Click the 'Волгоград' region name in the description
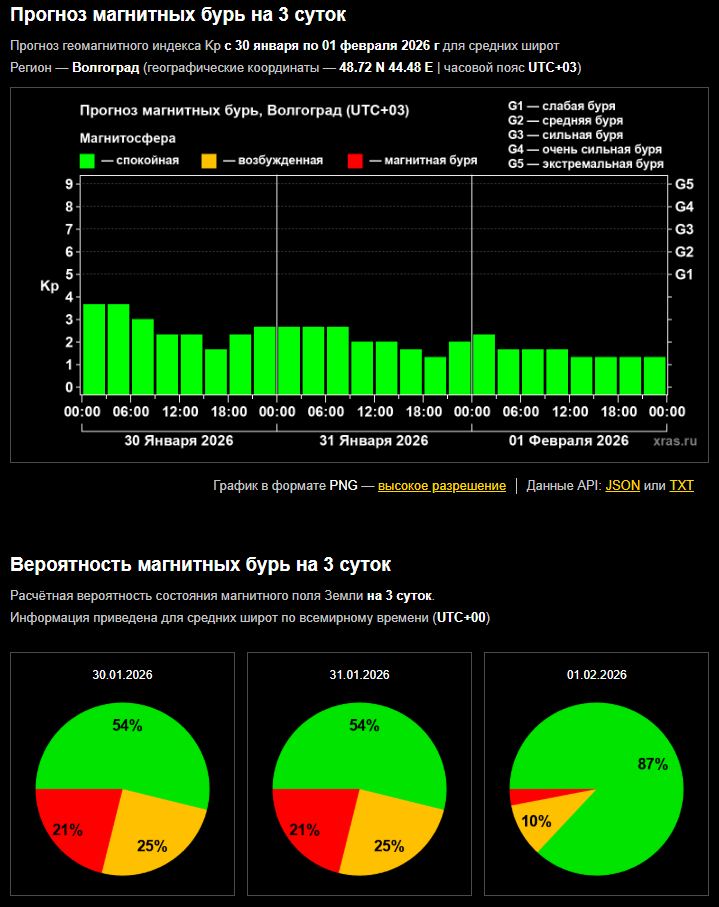Viewport: 719px width, 907px height. pos(105,67)
